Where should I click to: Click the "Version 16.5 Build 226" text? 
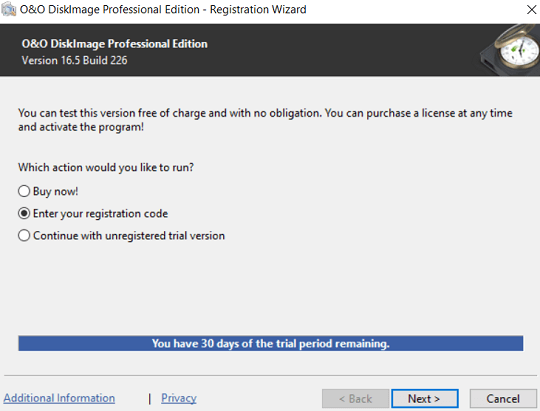[74, 60]
